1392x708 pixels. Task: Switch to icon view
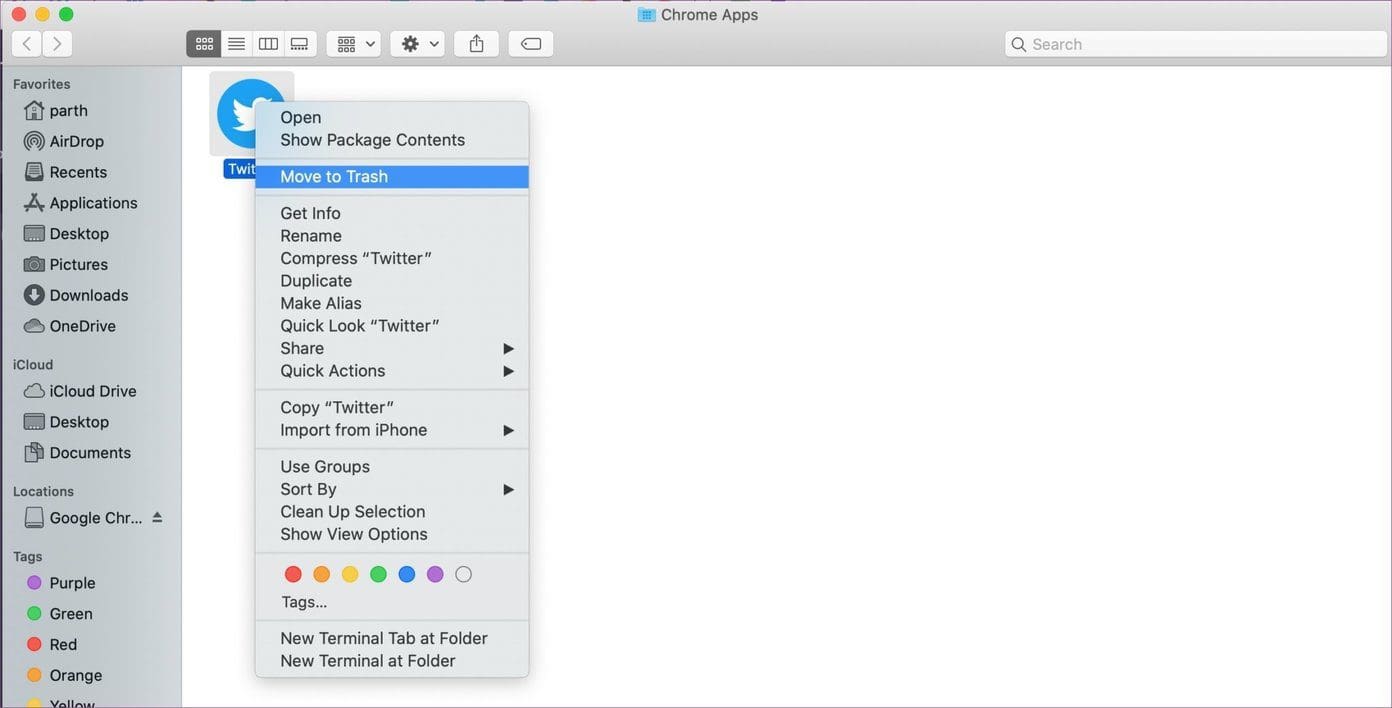point(204,44)
